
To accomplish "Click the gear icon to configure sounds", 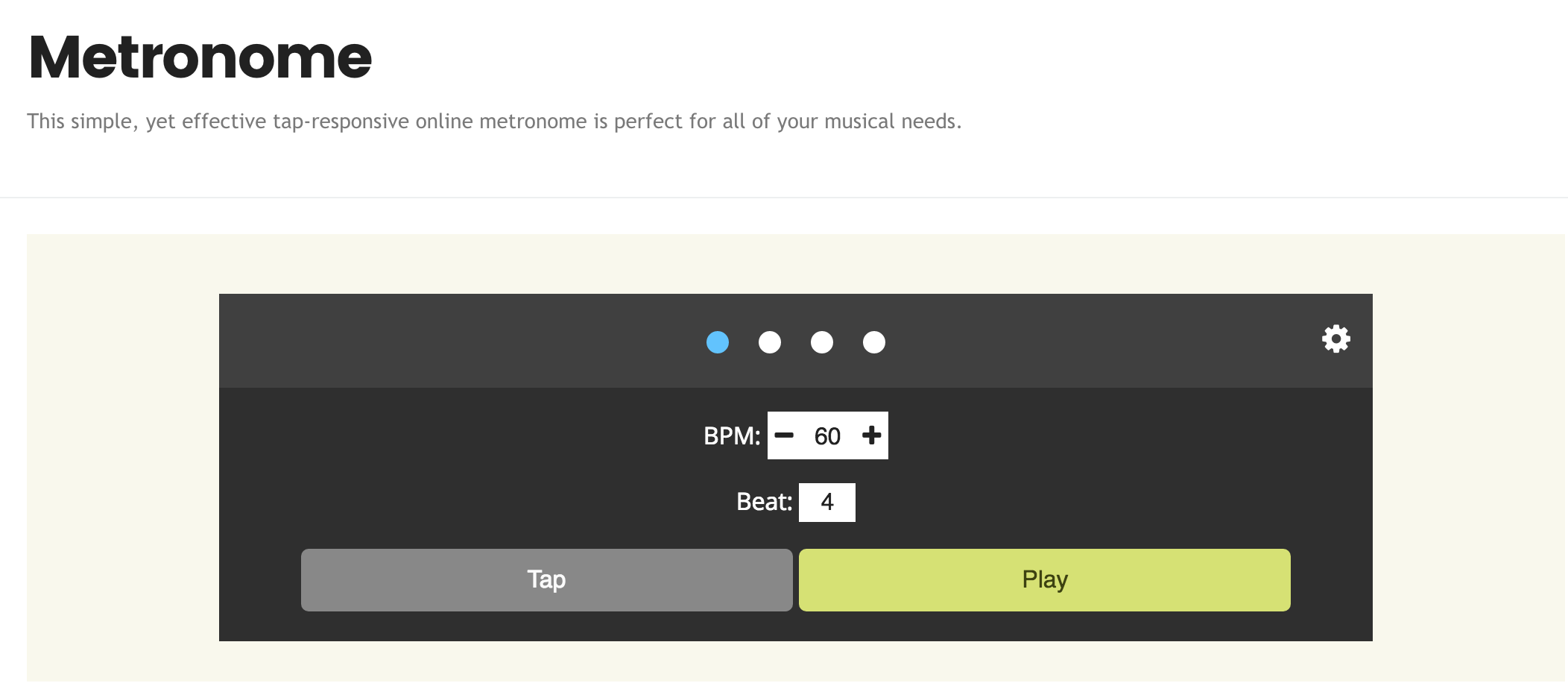I will coord(1335,339).
